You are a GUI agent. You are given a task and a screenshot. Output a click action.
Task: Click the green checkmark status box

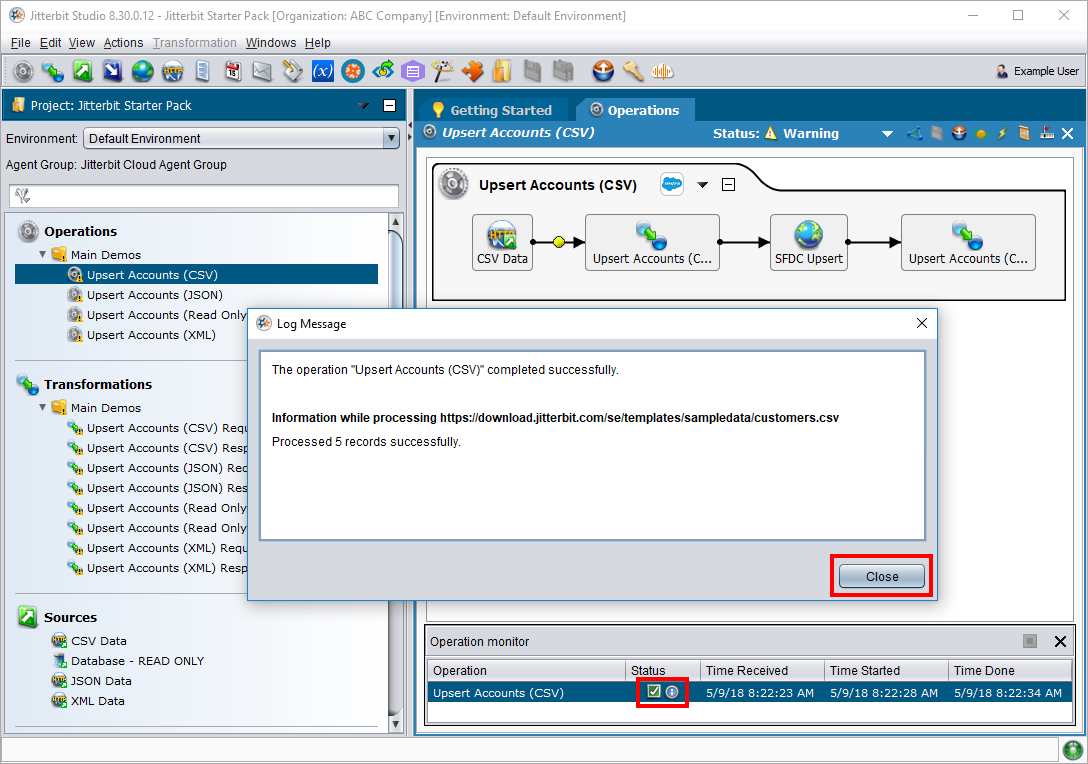click(x=654, y=692)
